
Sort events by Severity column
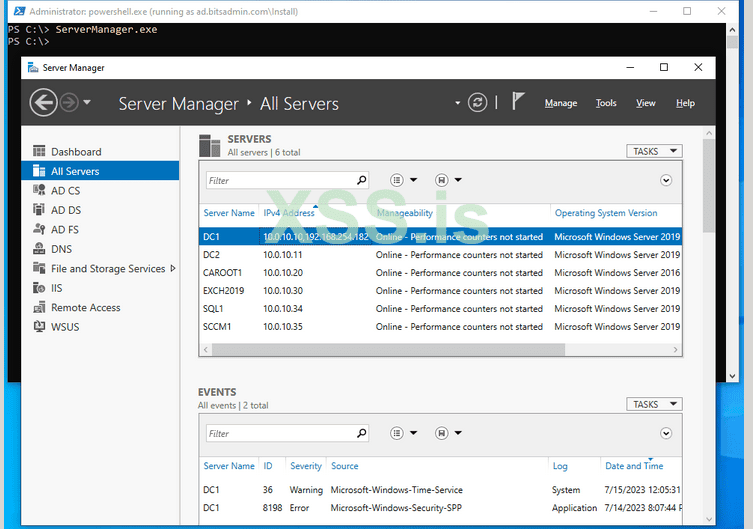point(306,466)
